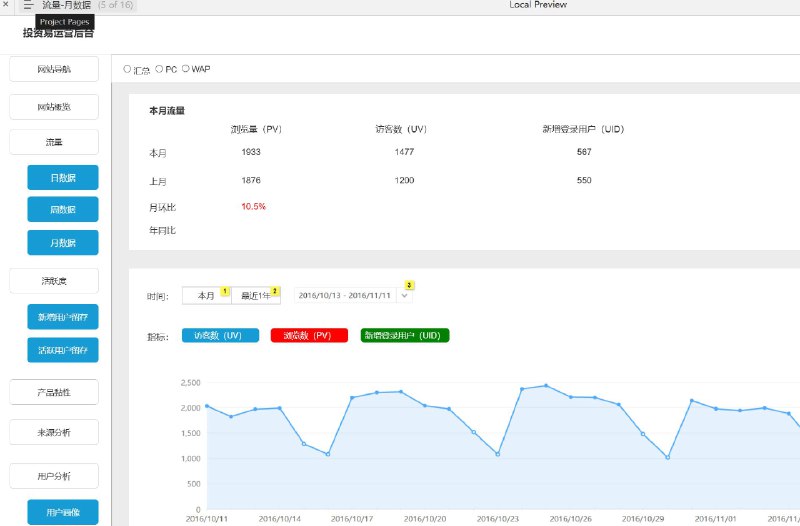Select the 汇总 radio button
Screen dimensions: 800x526
pos(127,69)
